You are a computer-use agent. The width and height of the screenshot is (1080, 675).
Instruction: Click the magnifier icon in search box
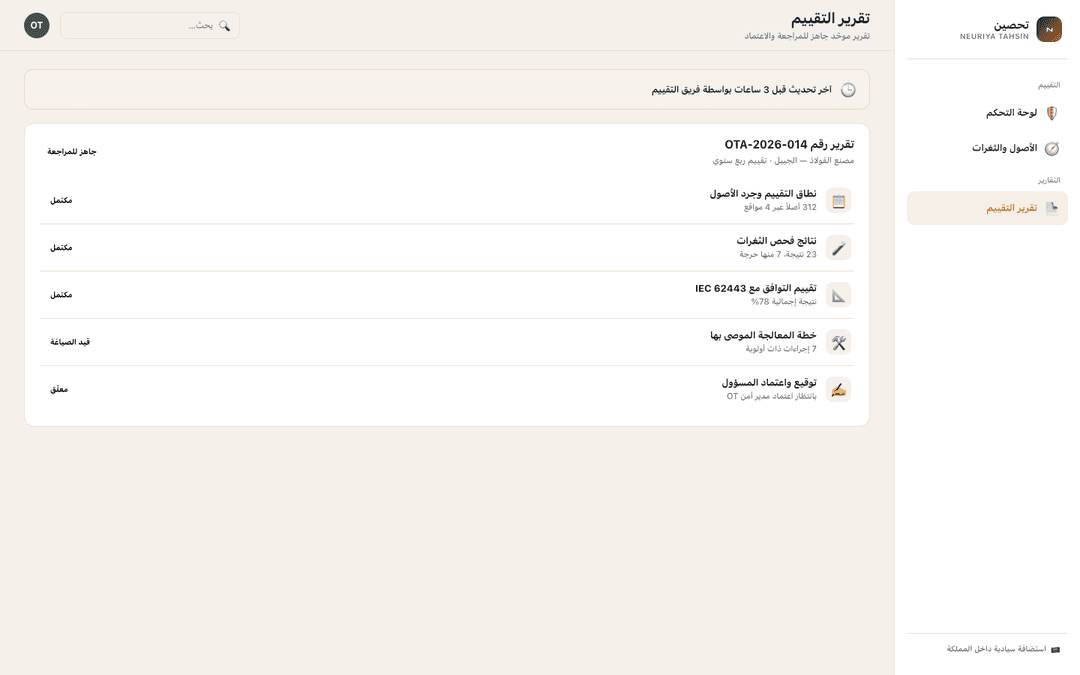click(x=225, y=25)
